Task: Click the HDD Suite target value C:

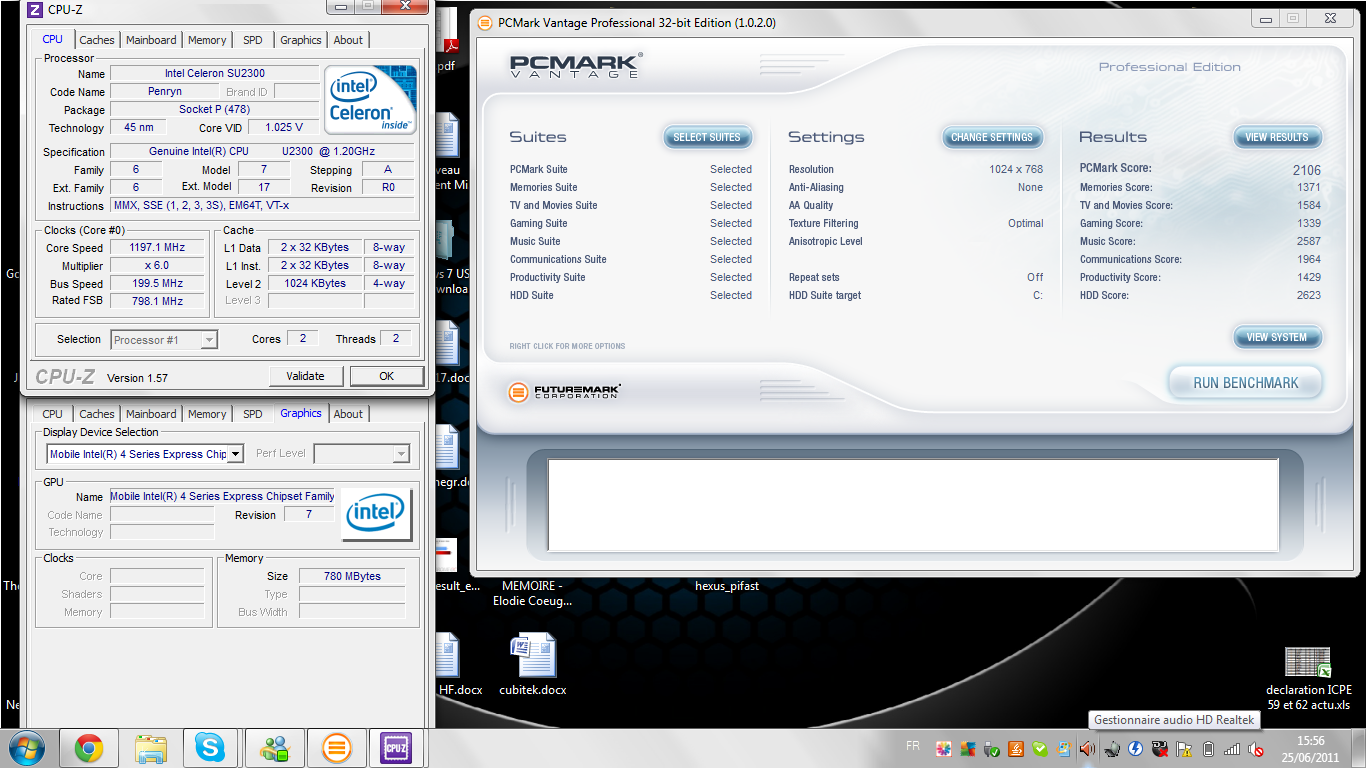Action: (x=1037, y=295)
